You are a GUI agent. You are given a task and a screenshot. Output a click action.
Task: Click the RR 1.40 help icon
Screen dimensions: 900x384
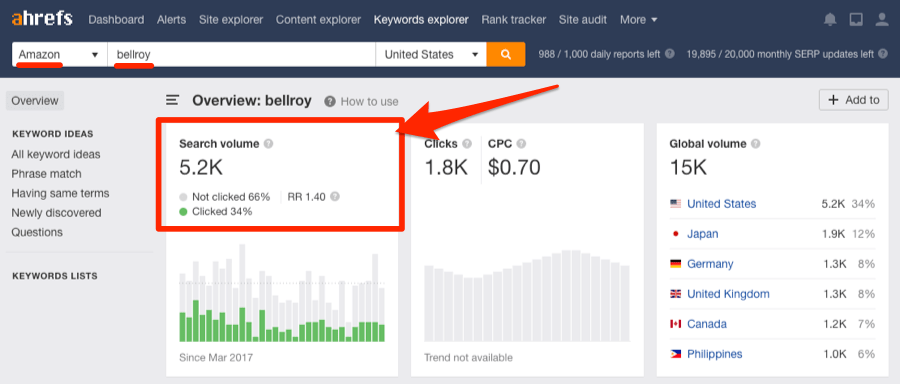tap(335, 196)
